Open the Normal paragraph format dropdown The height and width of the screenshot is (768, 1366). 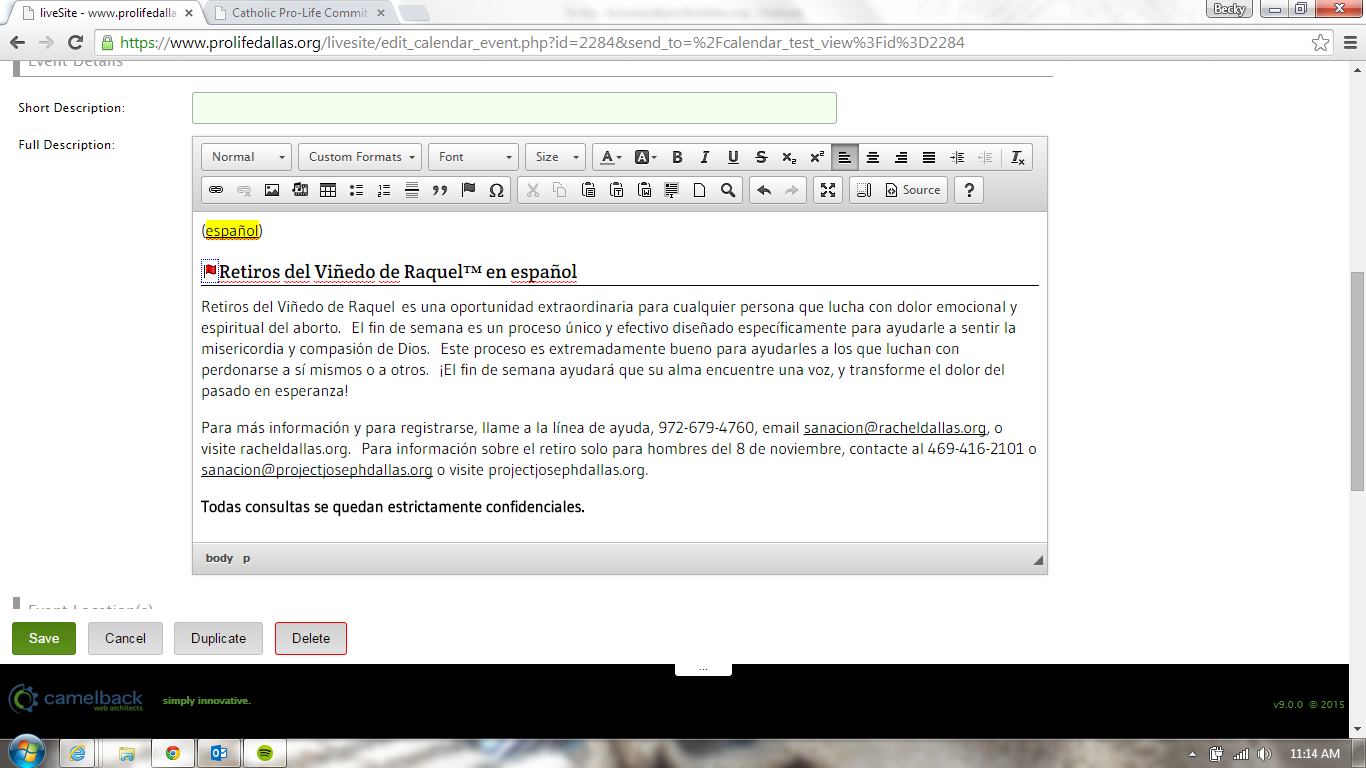pyautogui.click(x=247, y=157)
